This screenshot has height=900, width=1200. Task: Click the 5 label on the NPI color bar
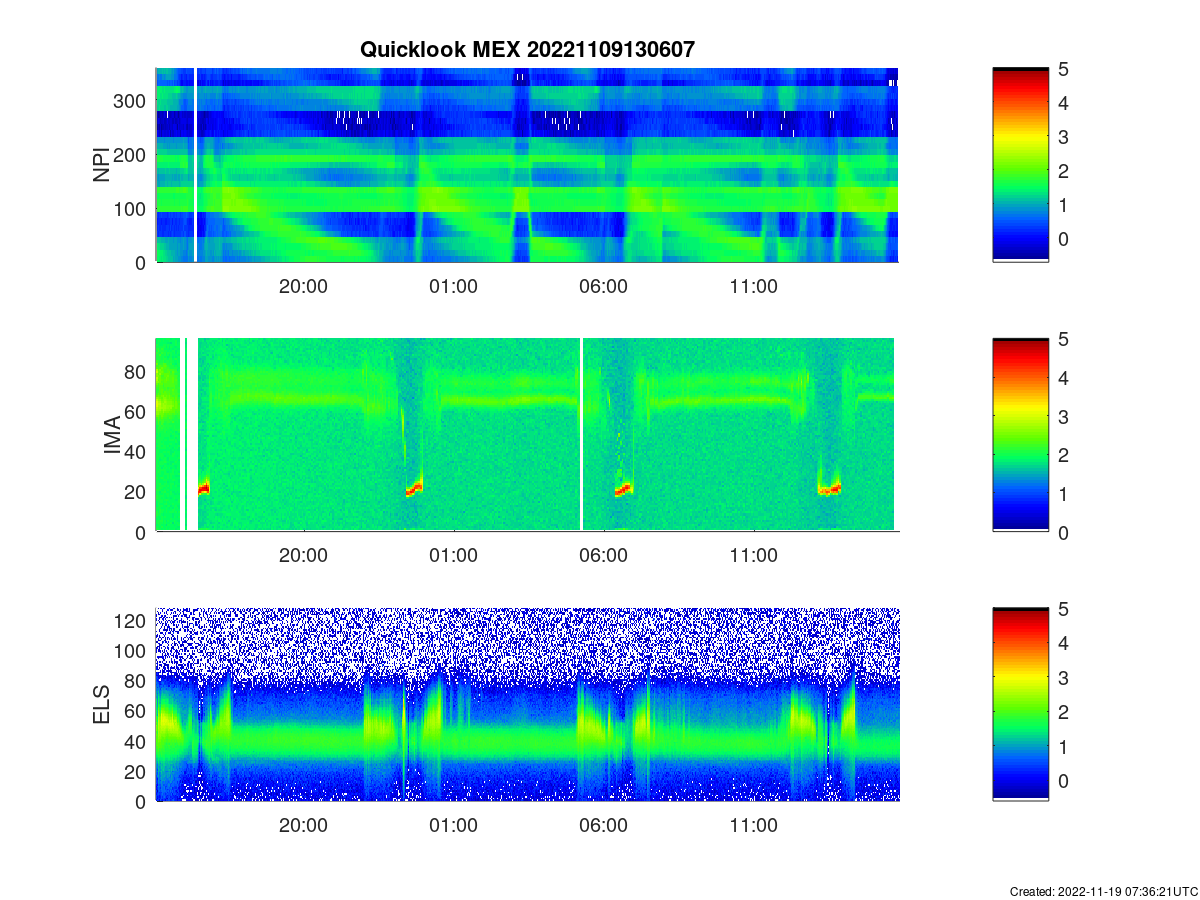(x=1064, y=69)
